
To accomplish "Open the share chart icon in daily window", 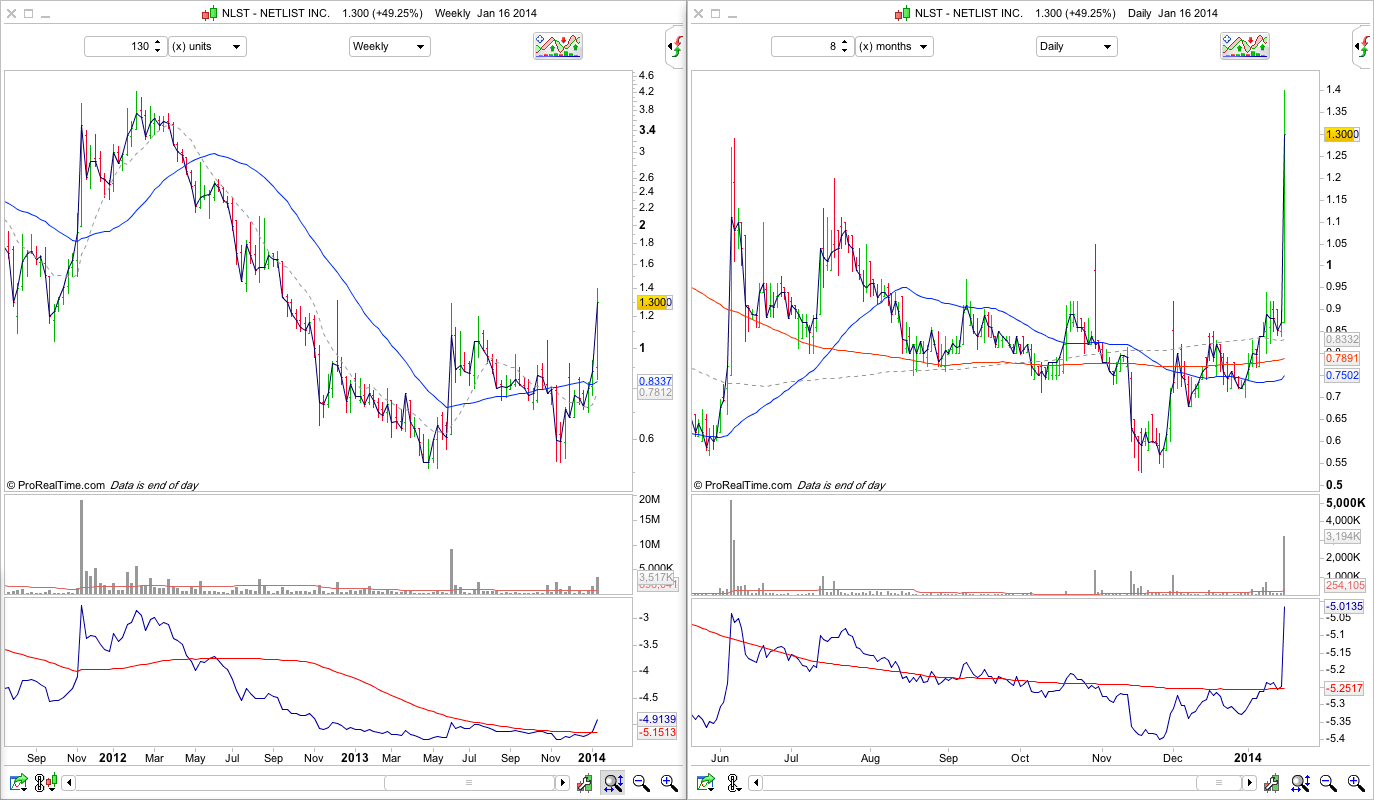I will (x=705, y=783).
